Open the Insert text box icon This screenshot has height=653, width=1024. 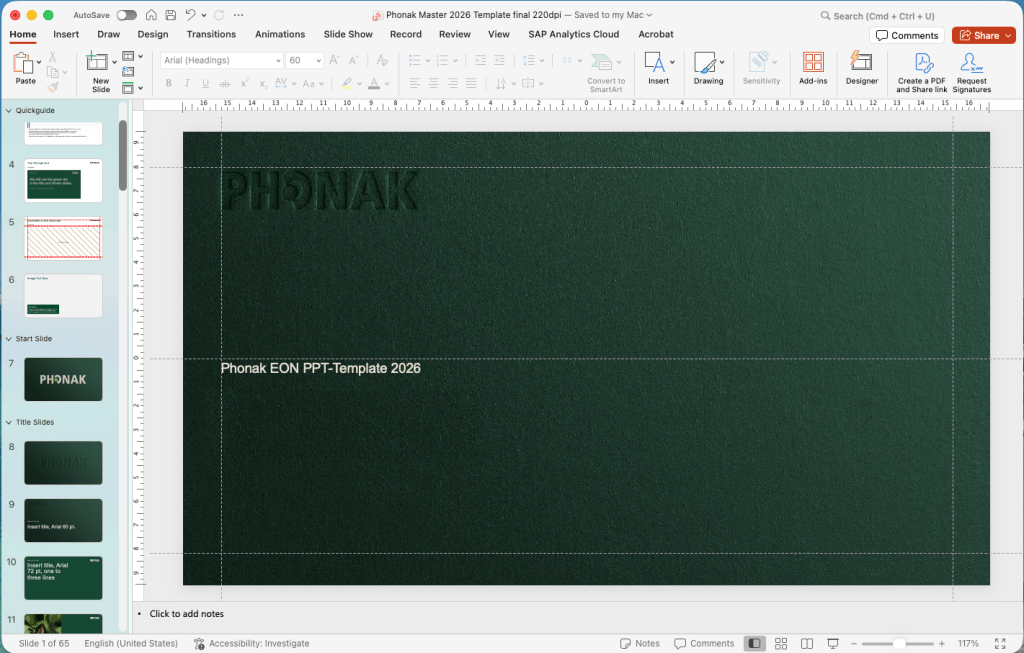(654, 62)
